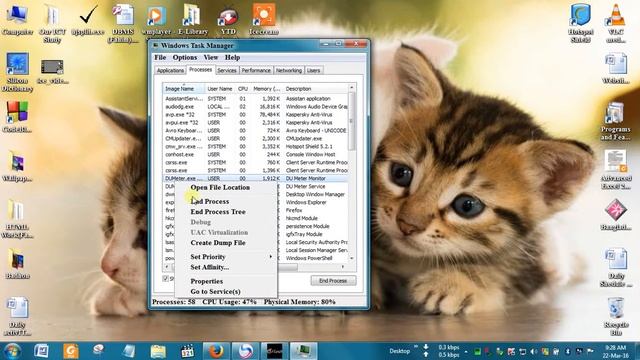
Task: Open the DBMS document icon on desktop
Action: click(x=122, y=24)
